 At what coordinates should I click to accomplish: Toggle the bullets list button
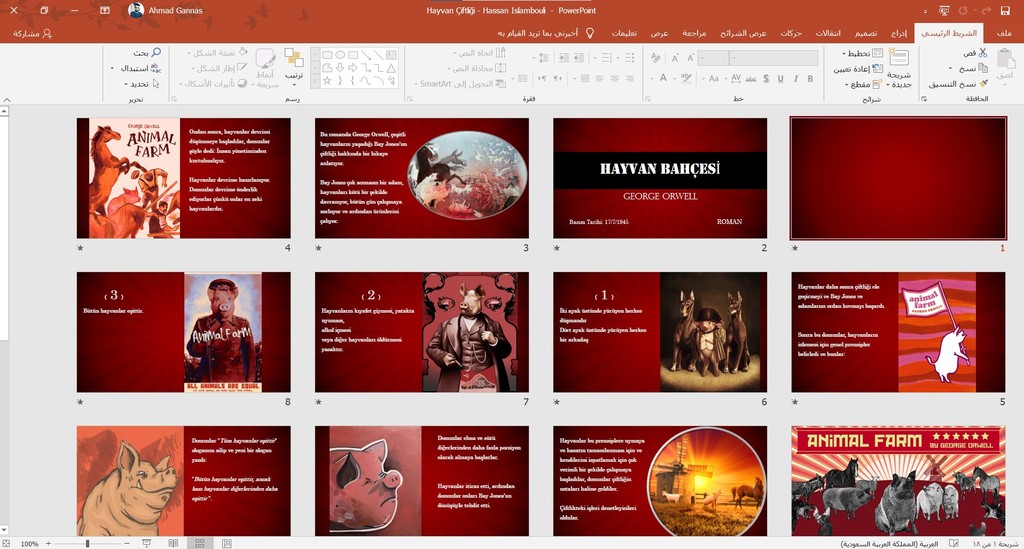(x=630, y=58)
